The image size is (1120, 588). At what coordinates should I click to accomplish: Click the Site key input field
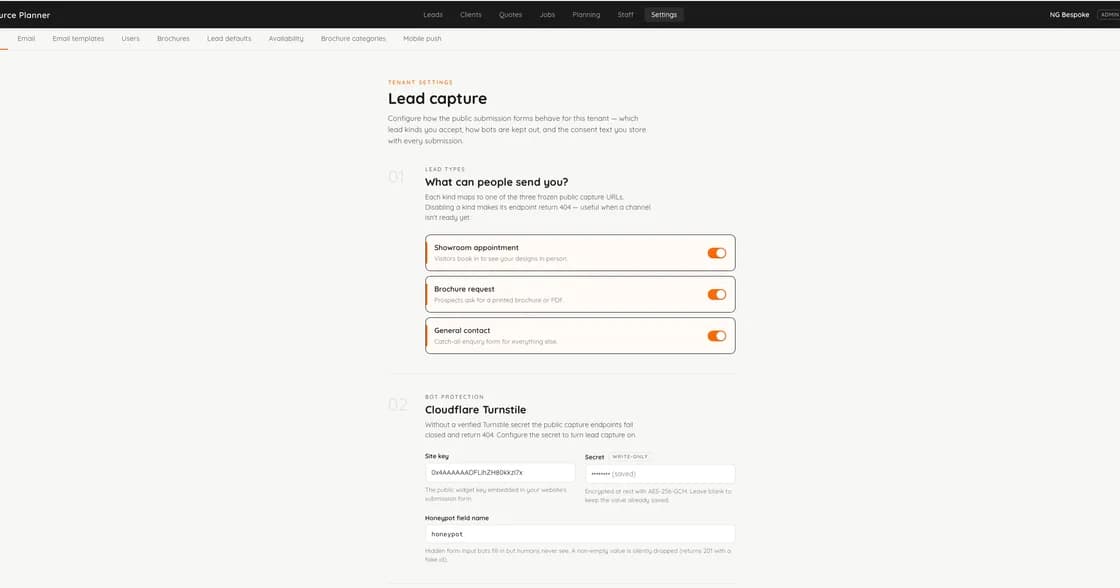499,472
